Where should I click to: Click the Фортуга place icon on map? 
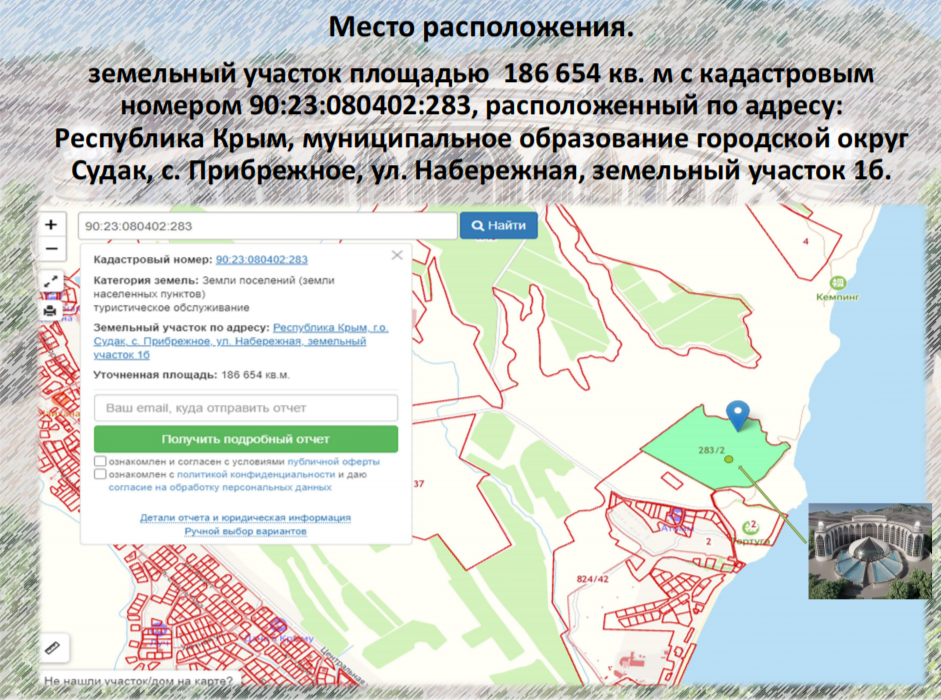pos(750,524)
